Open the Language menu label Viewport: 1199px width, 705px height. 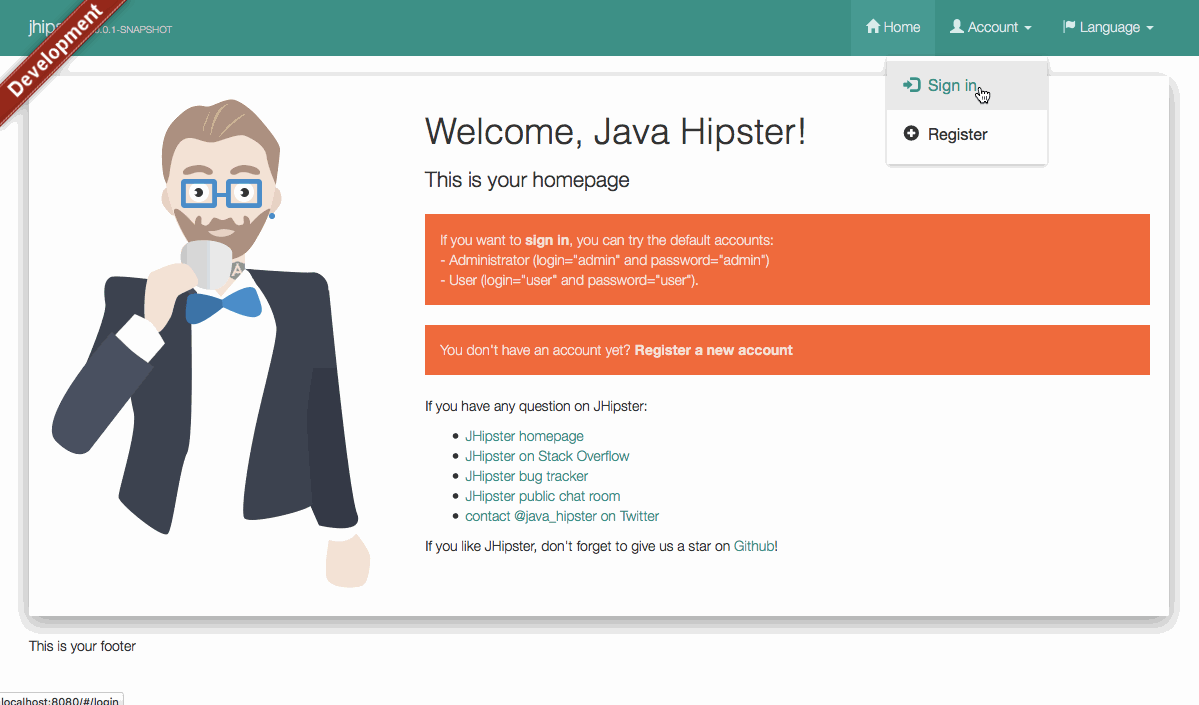pyautogui.click(x=1110, y=28)
